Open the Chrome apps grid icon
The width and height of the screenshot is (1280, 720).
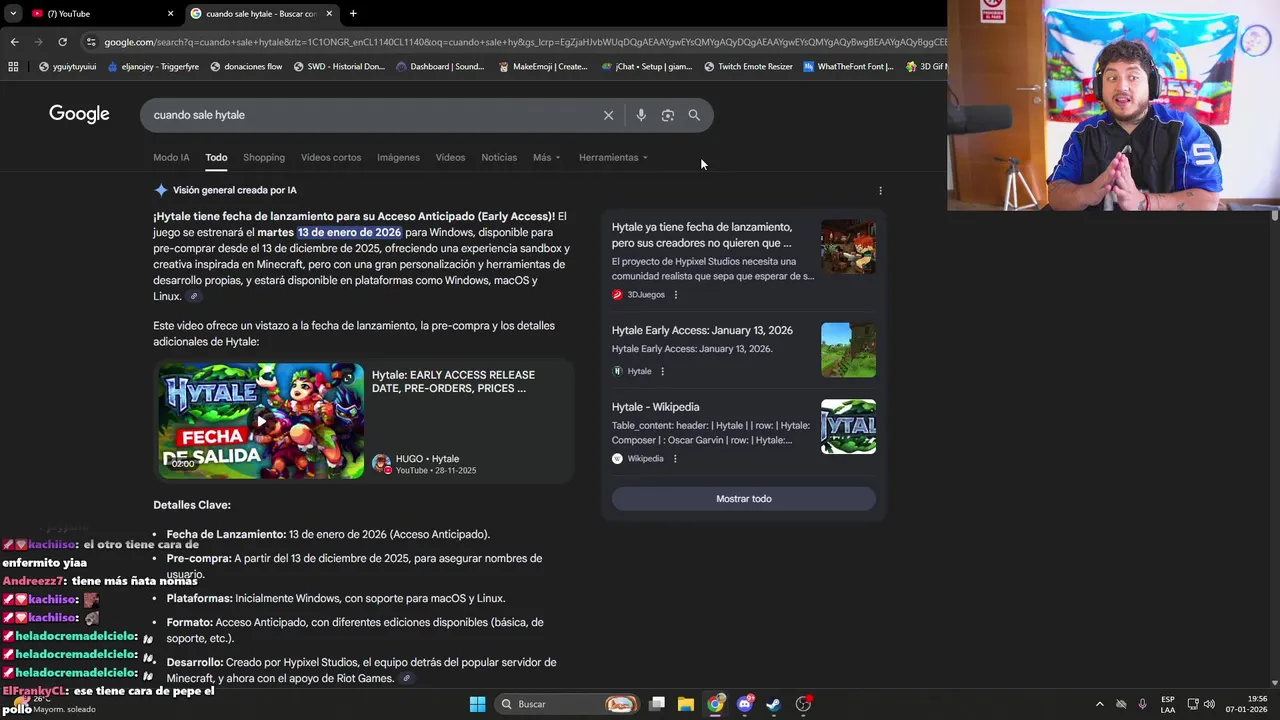tap(13, 67)
